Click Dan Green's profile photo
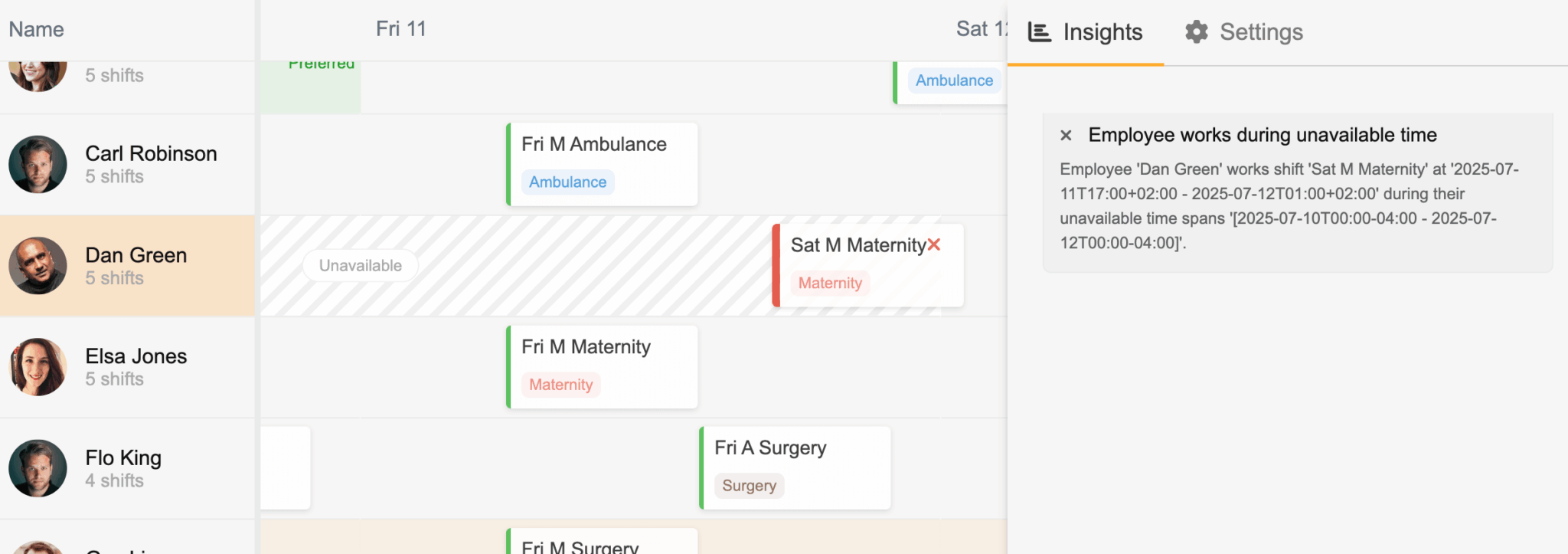 [x=38, y=265]
